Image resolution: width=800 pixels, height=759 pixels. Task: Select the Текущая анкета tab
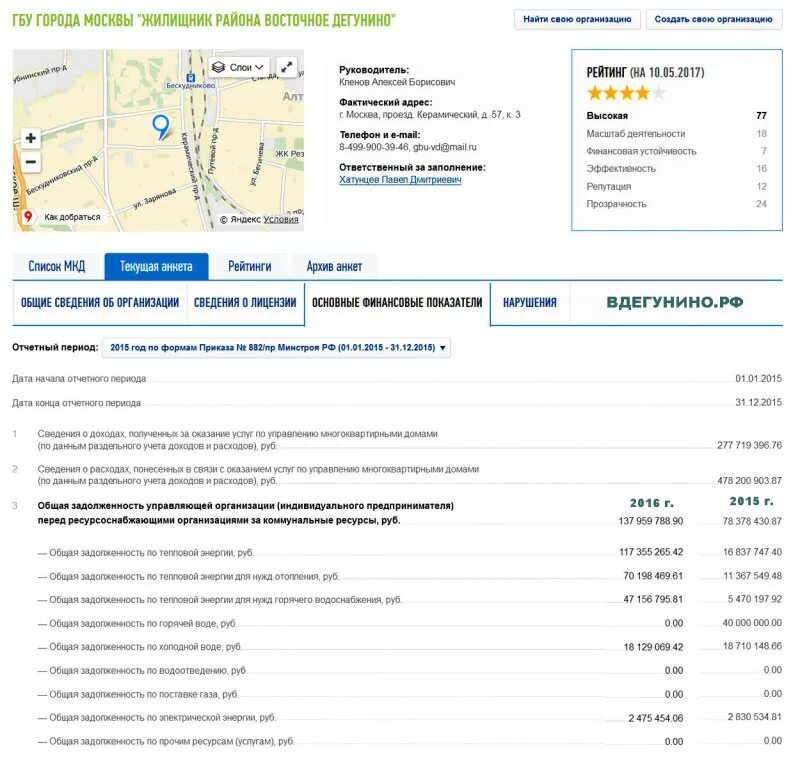pos(156,266)
